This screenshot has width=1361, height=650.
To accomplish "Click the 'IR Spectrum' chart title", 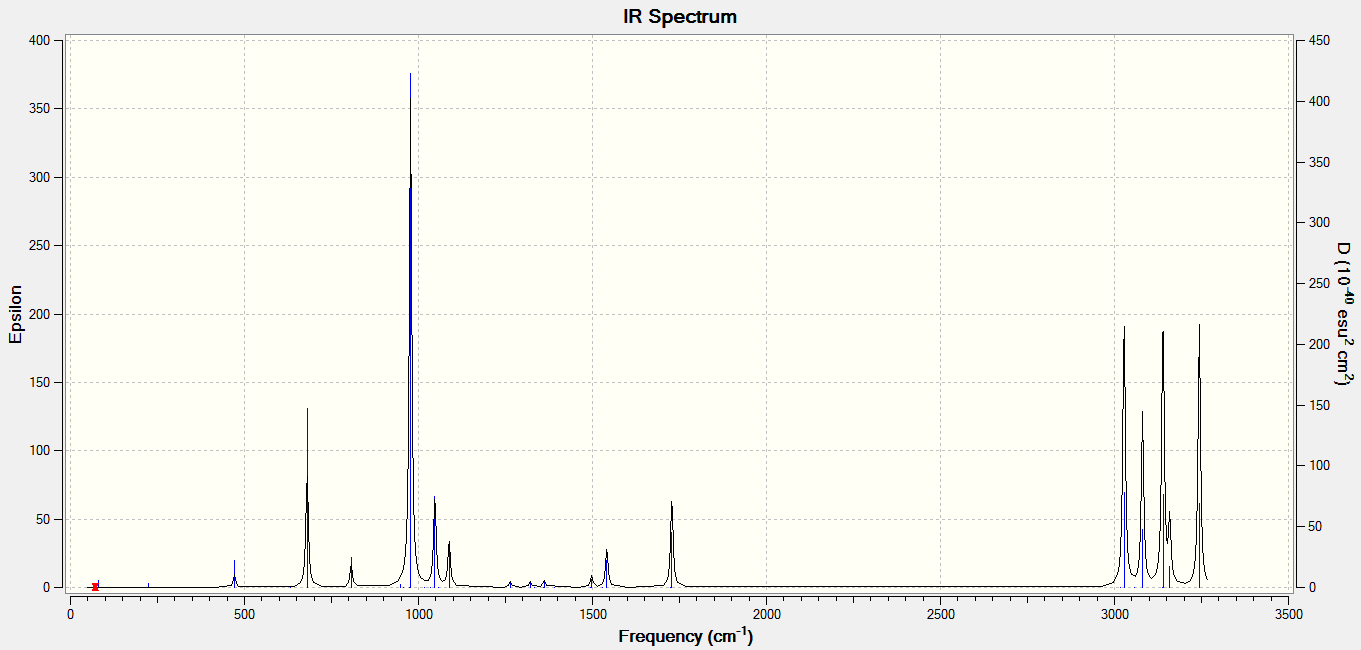I will coord(679,17).
